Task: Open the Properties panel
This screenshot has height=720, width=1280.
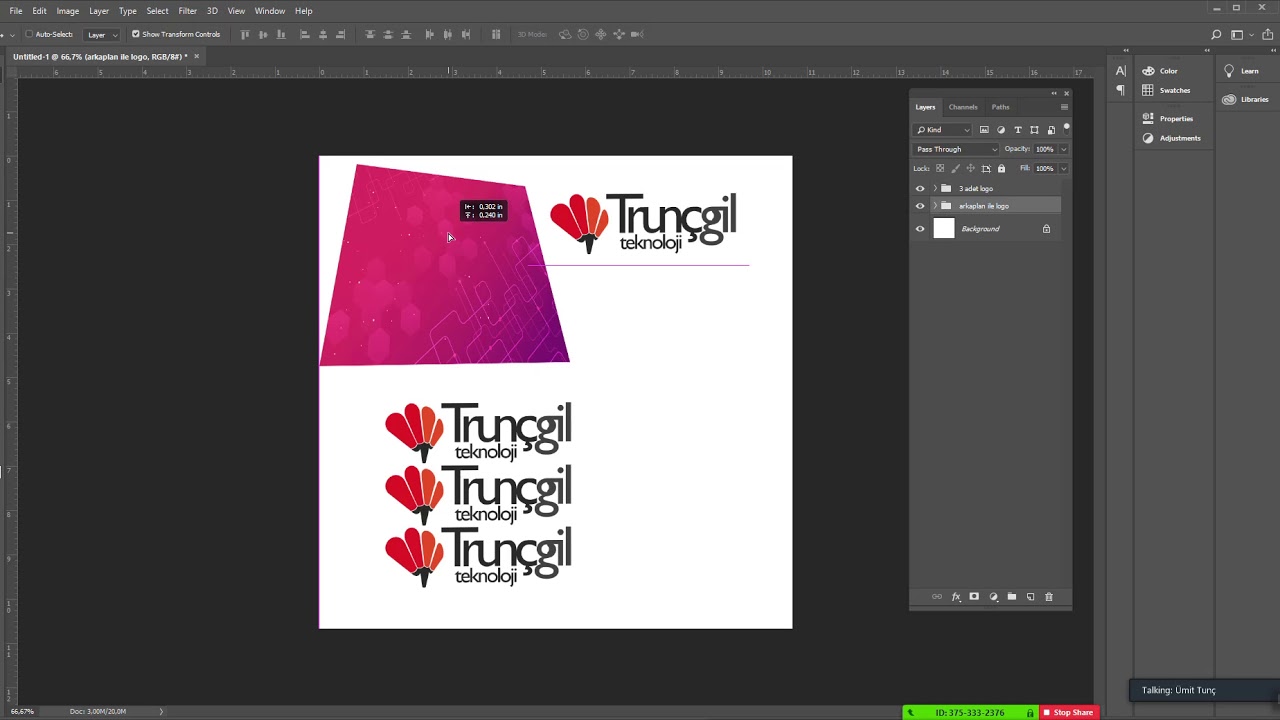Action: click(1168, 119)
